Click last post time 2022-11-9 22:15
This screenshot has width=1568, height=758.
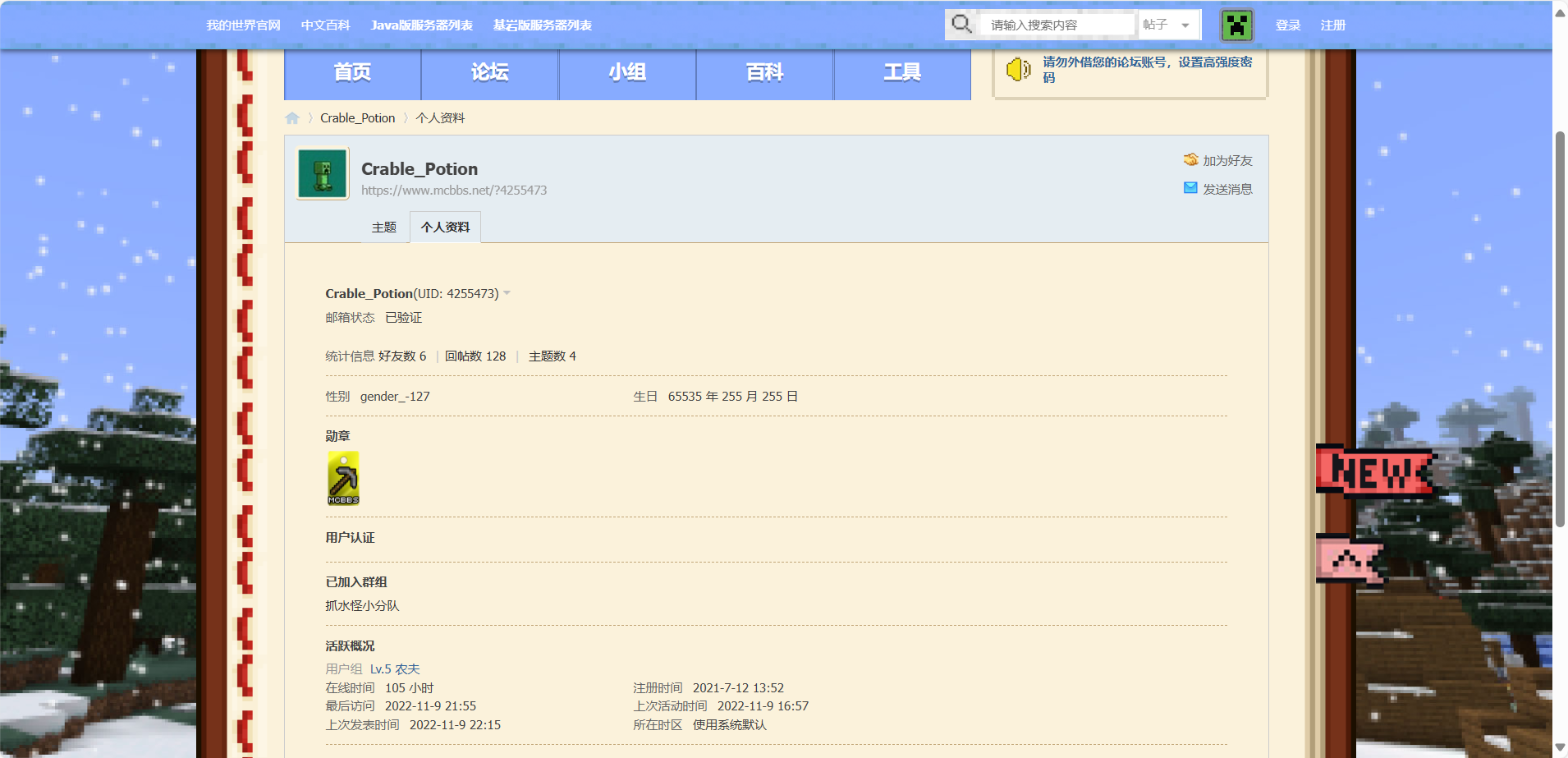click(455, 725)
